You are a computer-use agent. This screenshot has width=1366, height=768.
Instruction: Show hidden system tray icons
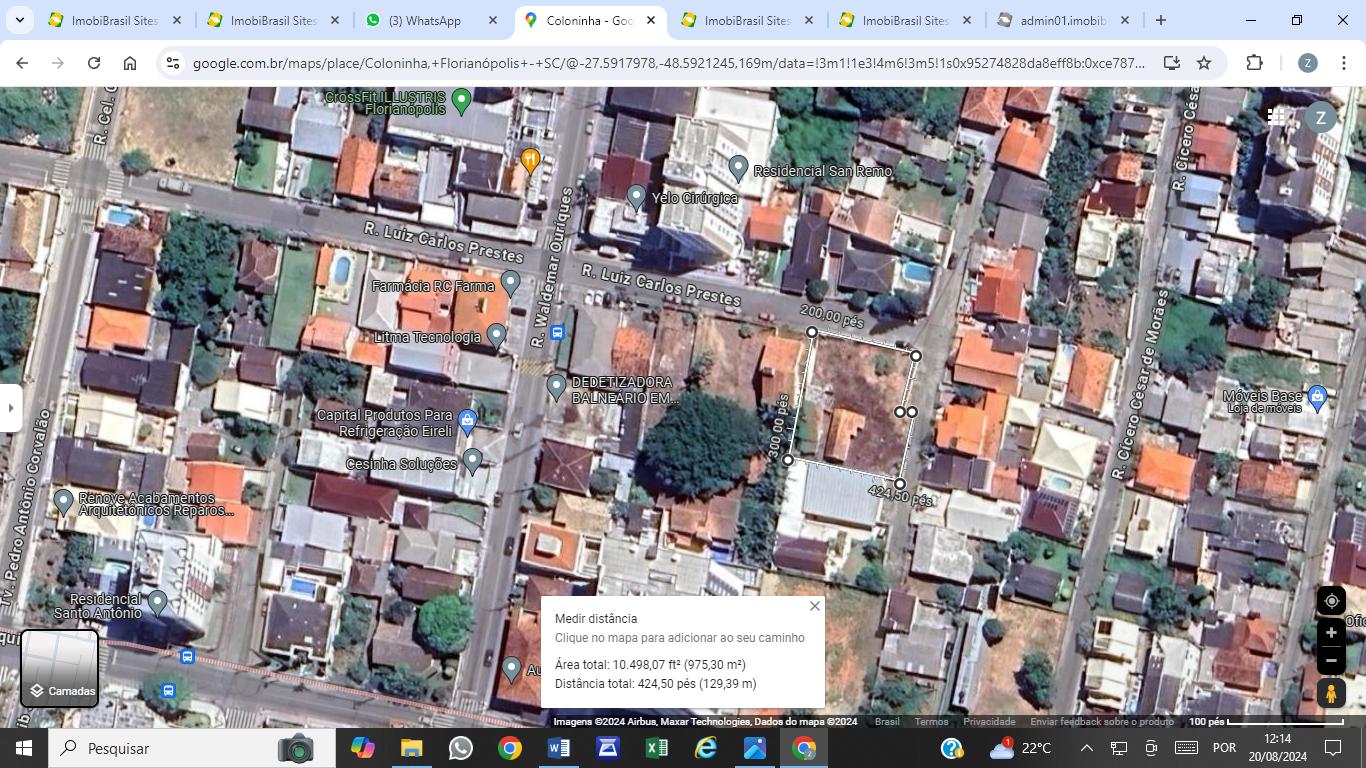pos(1086,748)
